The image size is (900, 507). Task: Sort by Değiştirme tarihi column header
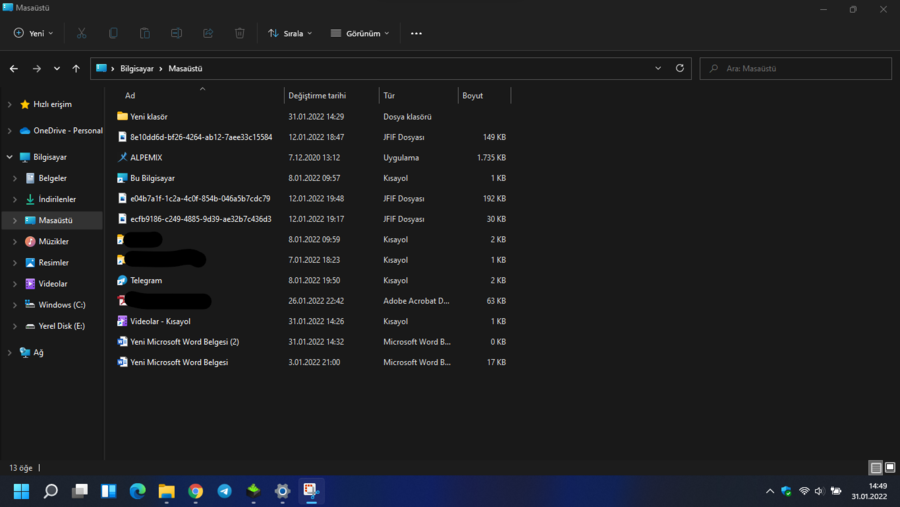317,96
